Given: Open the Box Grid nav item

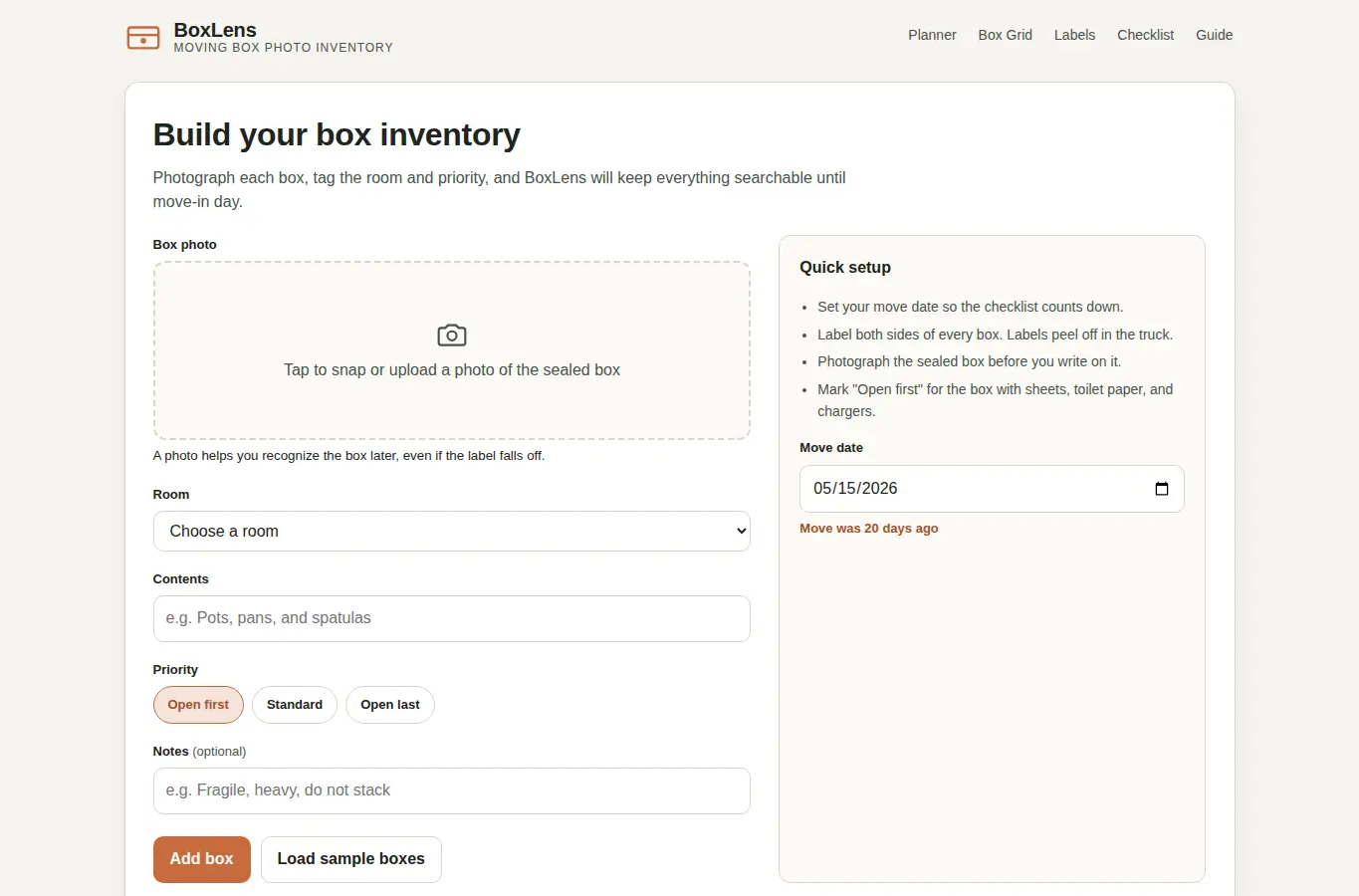Looking at the screenshot, I should click(1005, 35).
